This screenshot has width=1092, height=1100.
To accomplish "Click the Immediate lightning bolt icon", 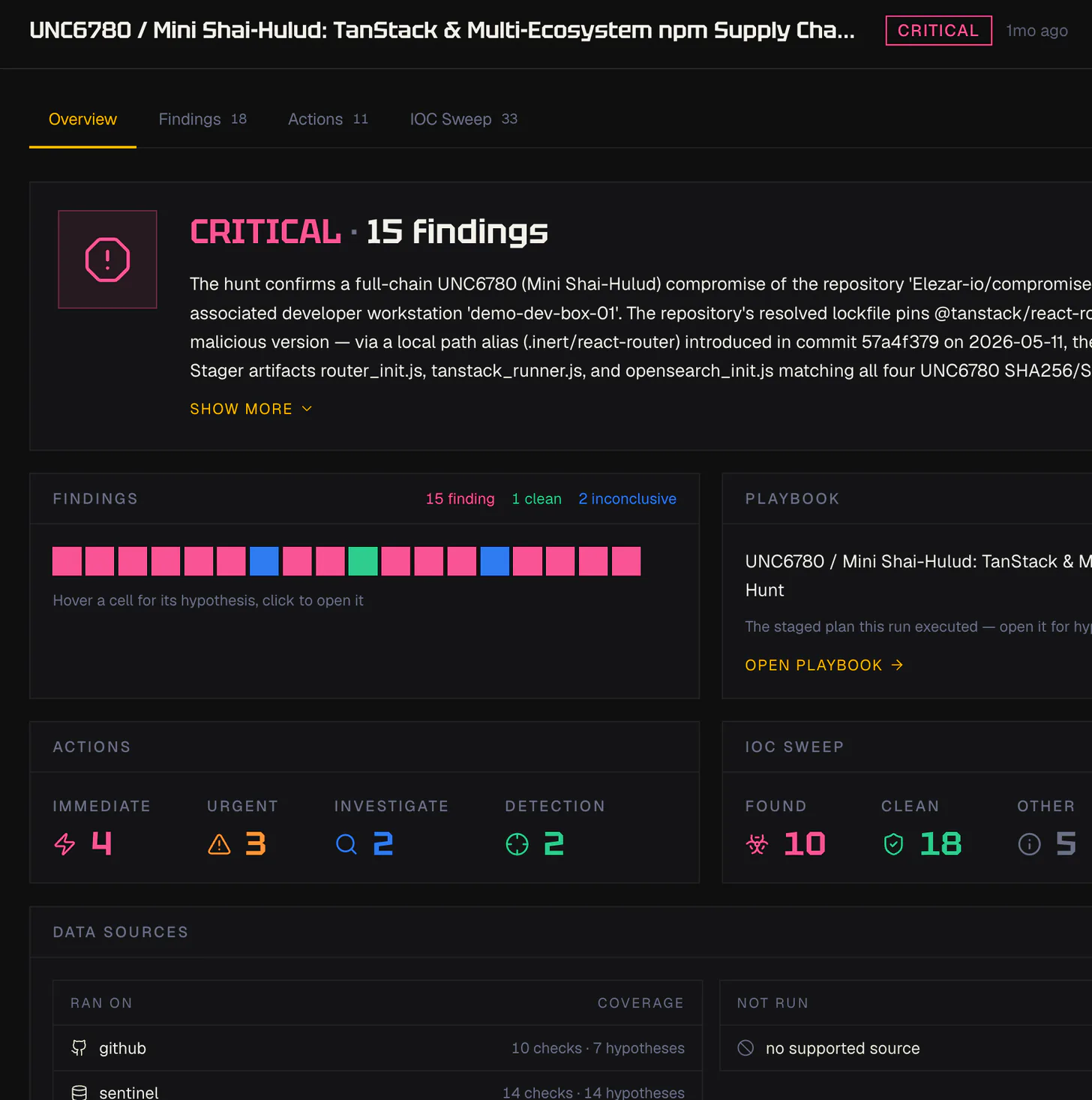I will pos(65,844).
